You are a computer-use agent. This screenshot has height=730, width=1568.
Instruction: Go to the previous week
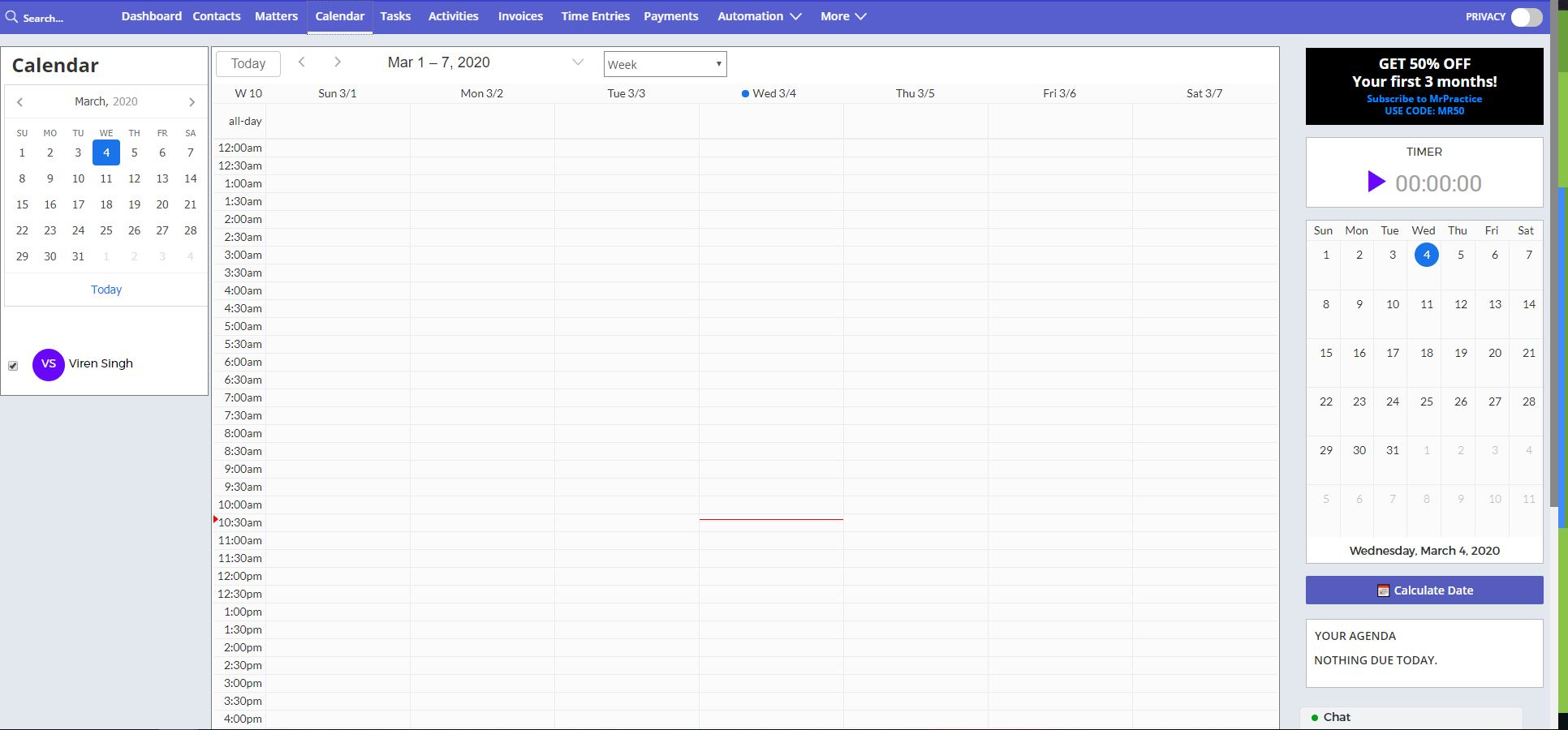301,62
